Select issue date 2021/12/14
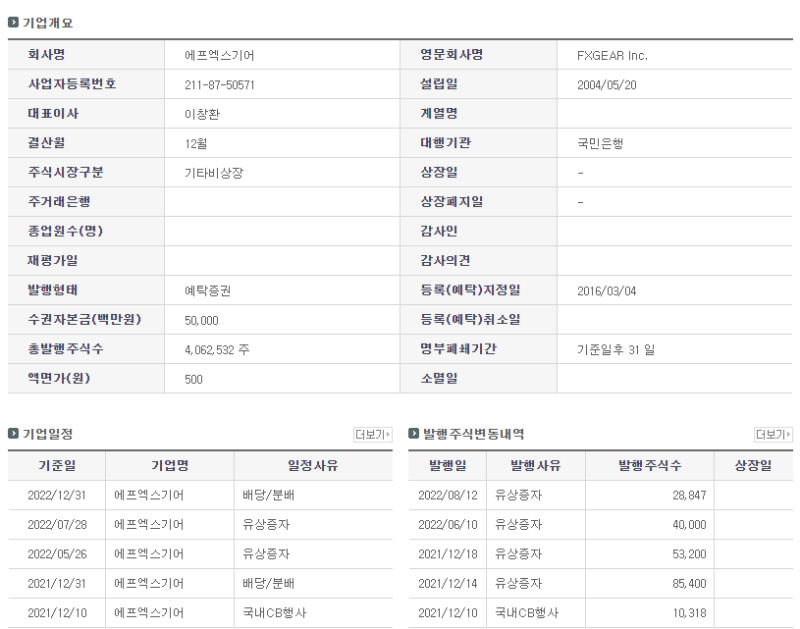The height and width of the screenshot is (629, 800). click(448, 584)
